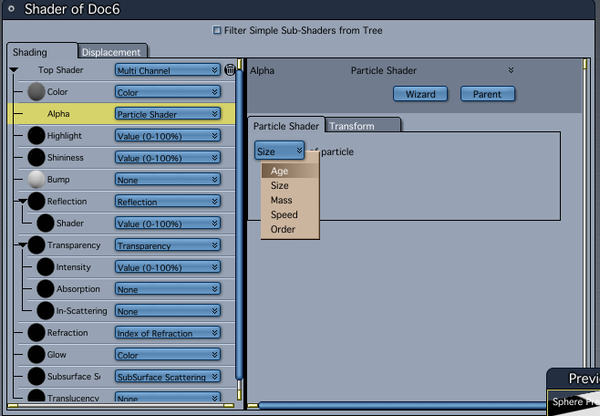Select the Particle Shader tab
The height and width of the screenshot is (416, 600).
tap(286, 126)
